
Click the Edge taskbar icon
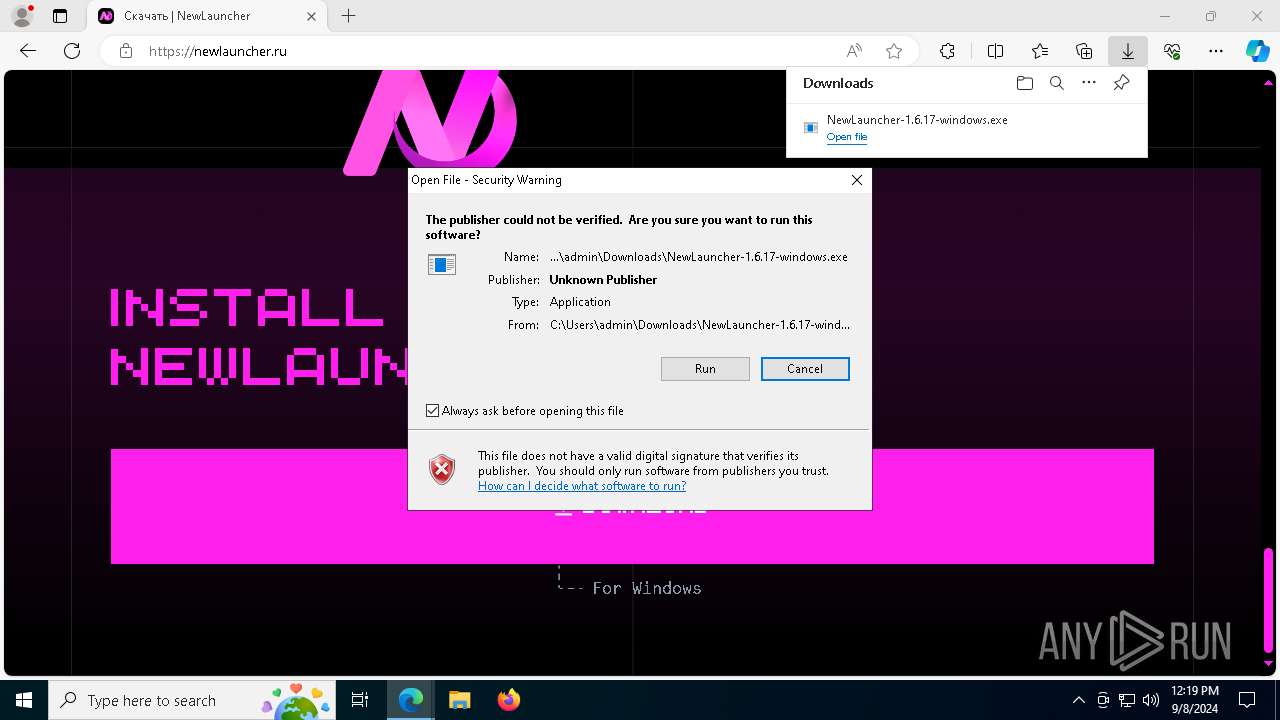[411, 700]
